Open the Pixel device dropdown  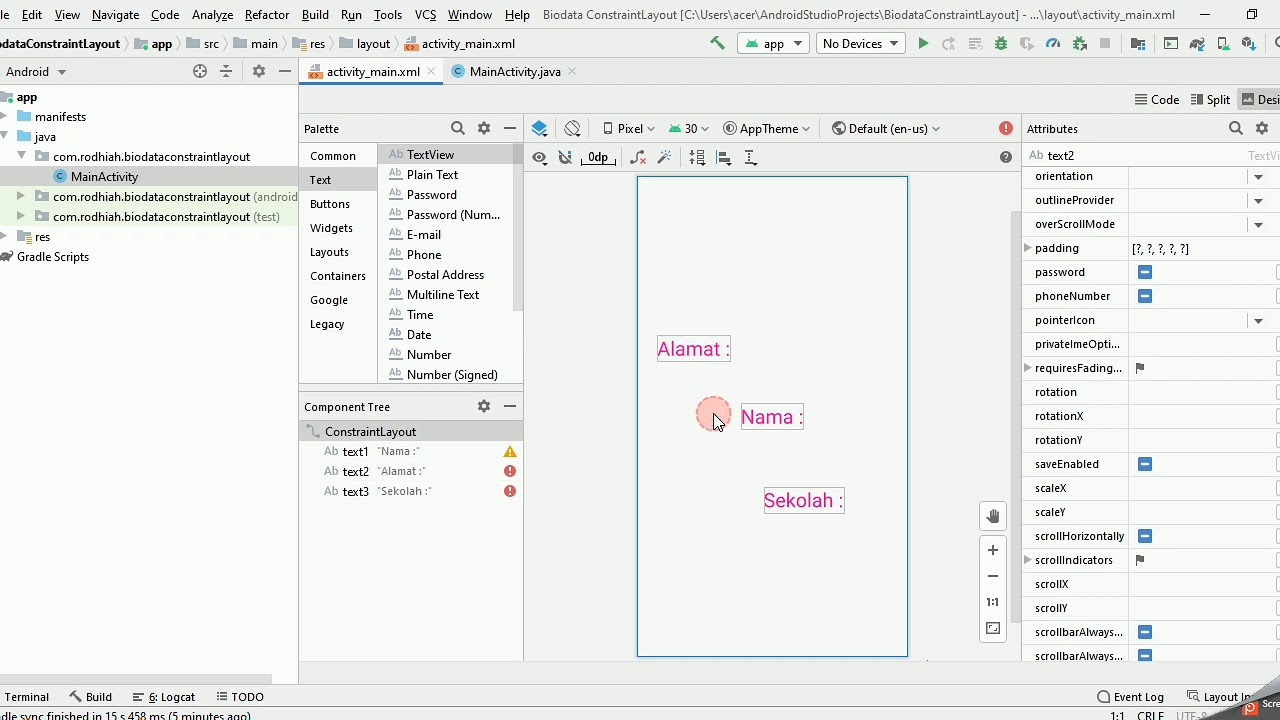629,128
